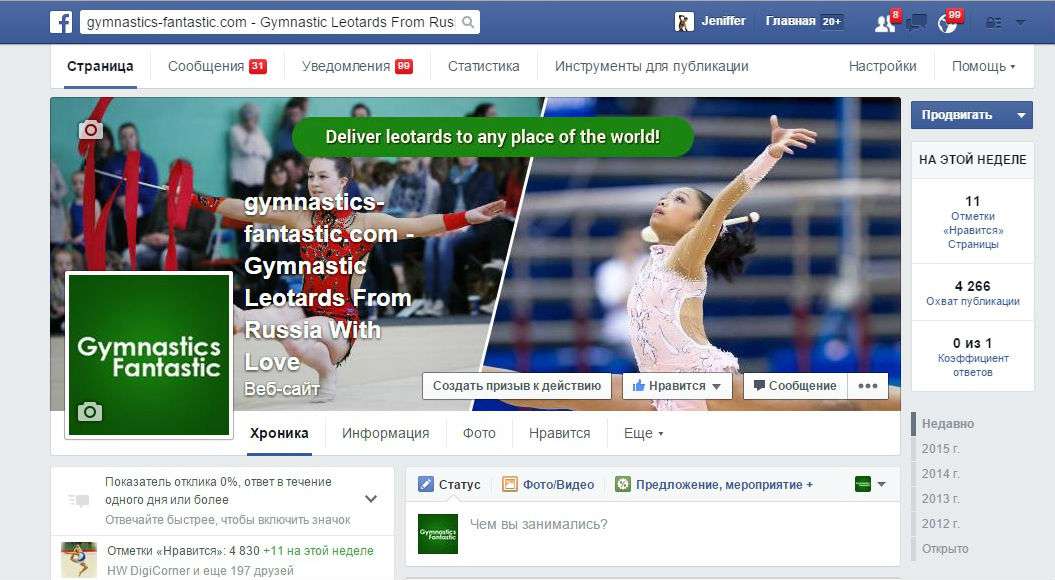Jump to 2015 г. in timeline
This screenshot has width=1055, height=580.
941,449
